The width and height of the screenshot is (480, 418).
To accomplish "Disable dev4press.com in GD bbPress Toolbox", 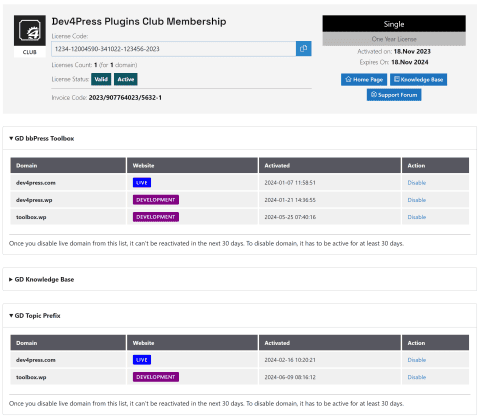I will (417, 183).
